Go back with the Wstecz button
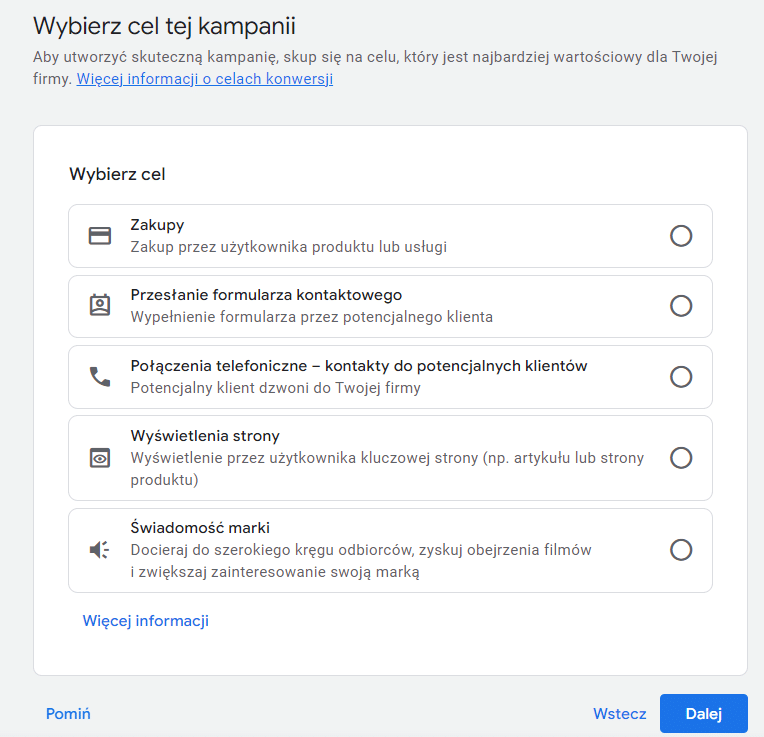Screen dimensions: 764x737 (x=619, y=714)
